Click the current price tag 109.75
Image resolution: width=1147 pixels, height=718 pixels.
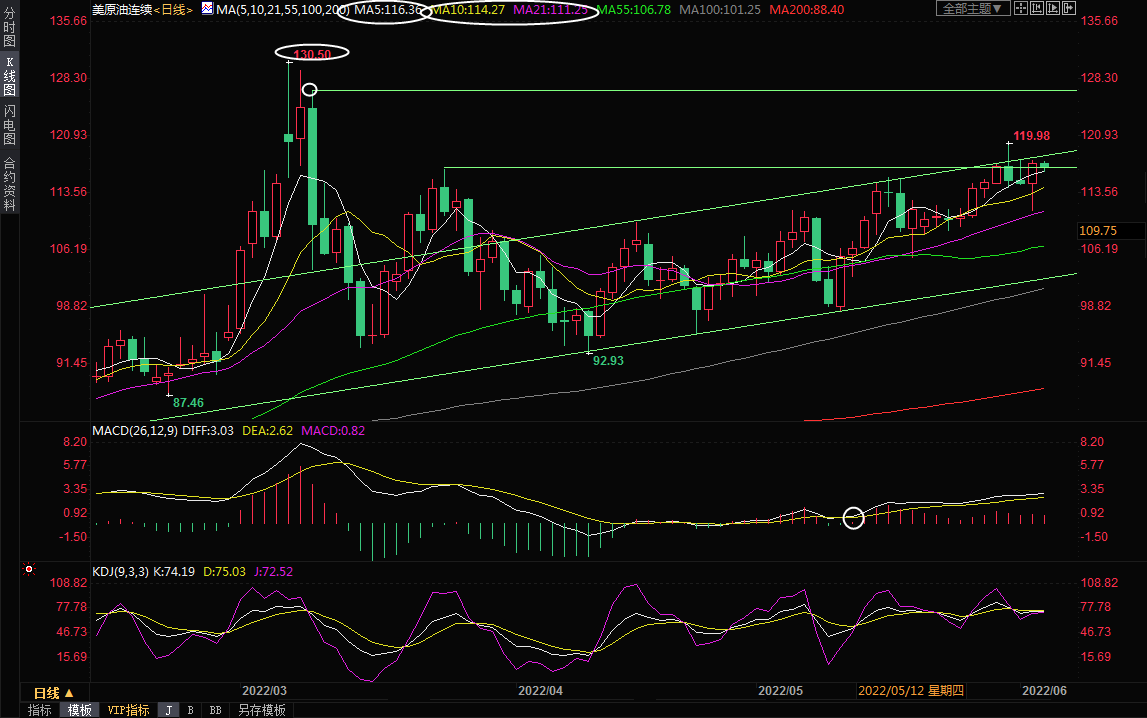tap(1098, 230)
